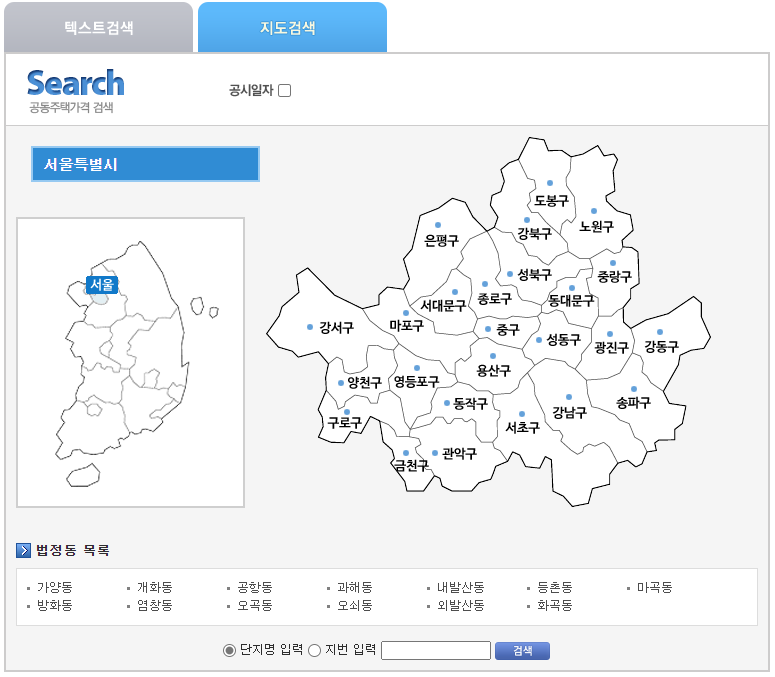This screenshot has height=677, width=775.
Task: Select 강동구 district on the map
Action: (x=661, y=346)
